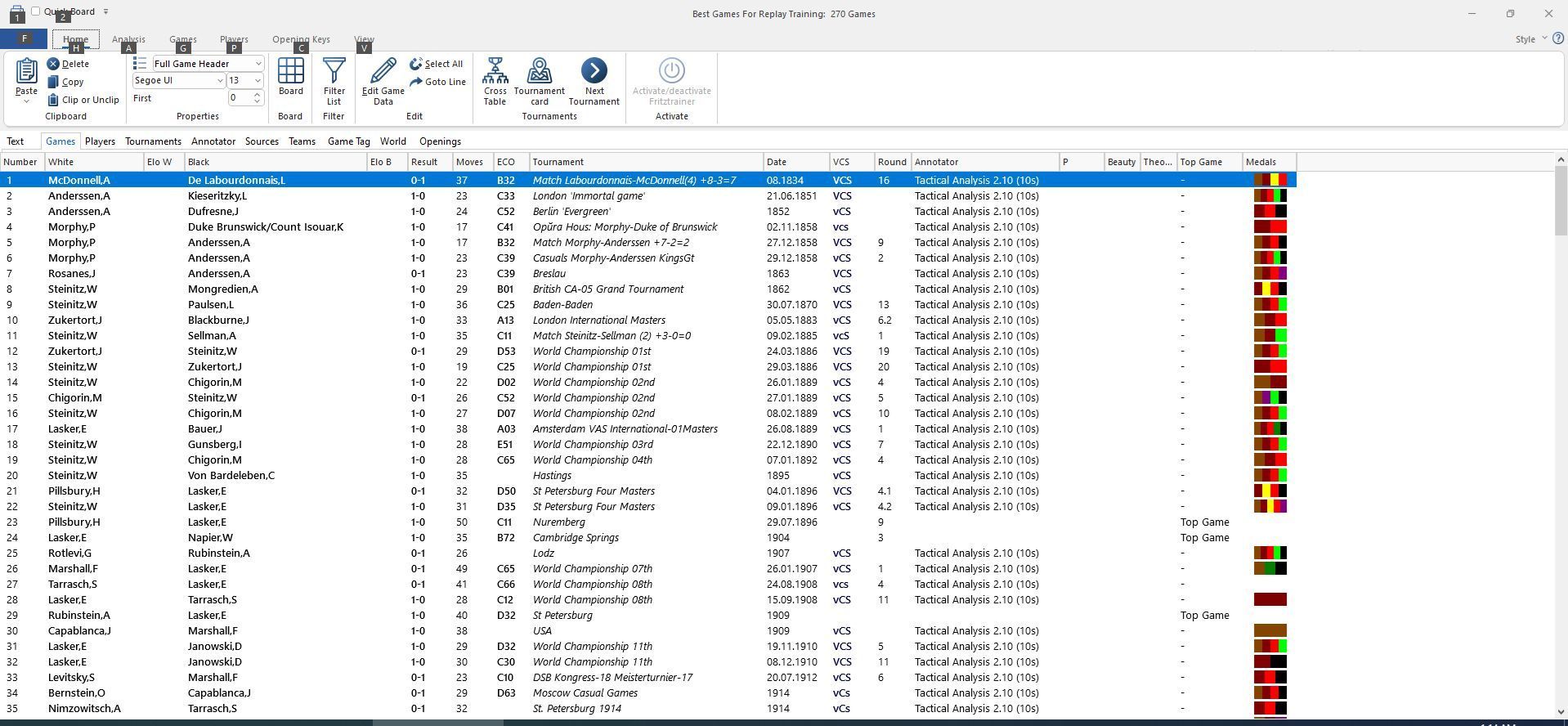The width and height of the screenshot is (1568, 726).
Task: Click the Select All icon
Action: [x=416, y=64]
